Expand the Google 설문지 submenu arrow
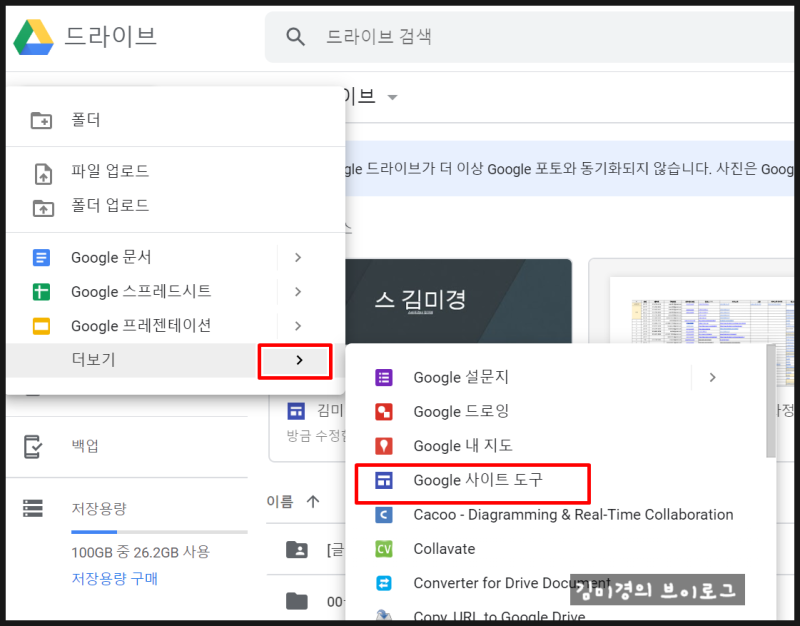The width and height of the screenshot is (800, 626). (713, 378)
